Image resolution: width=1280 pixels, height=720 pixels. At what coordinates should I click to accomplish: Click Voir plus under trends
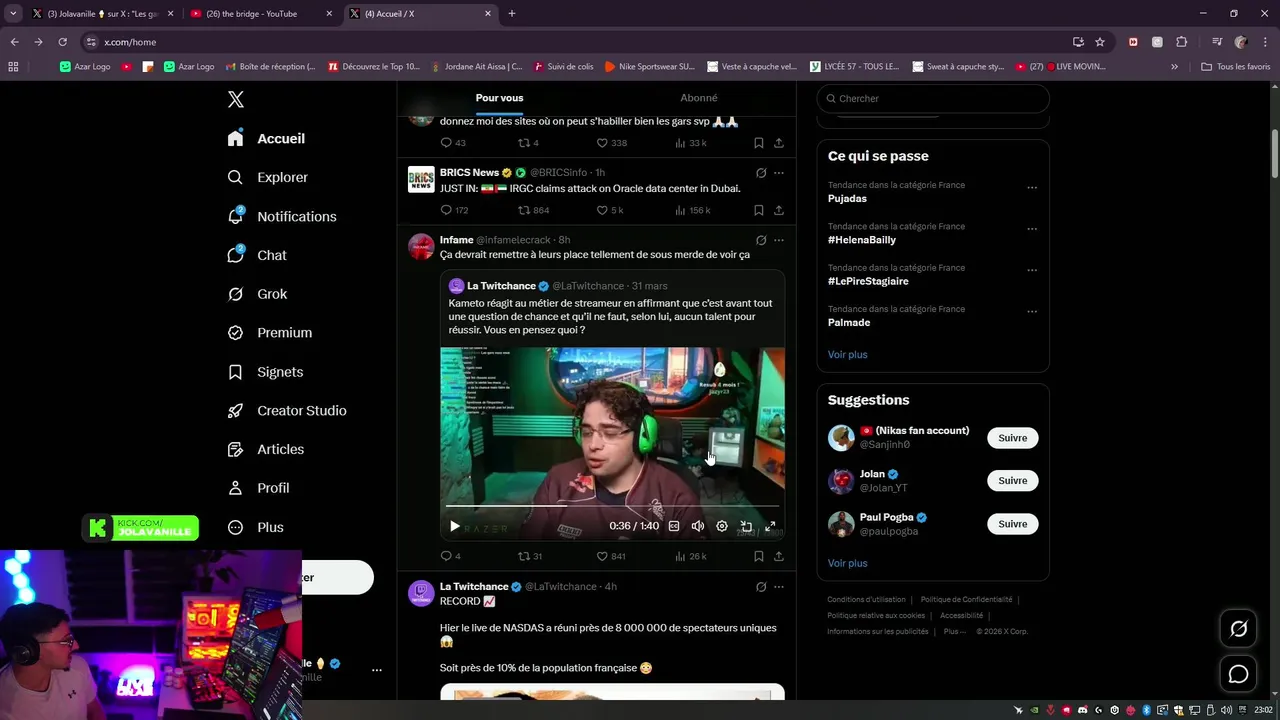(x=848, y=355)
